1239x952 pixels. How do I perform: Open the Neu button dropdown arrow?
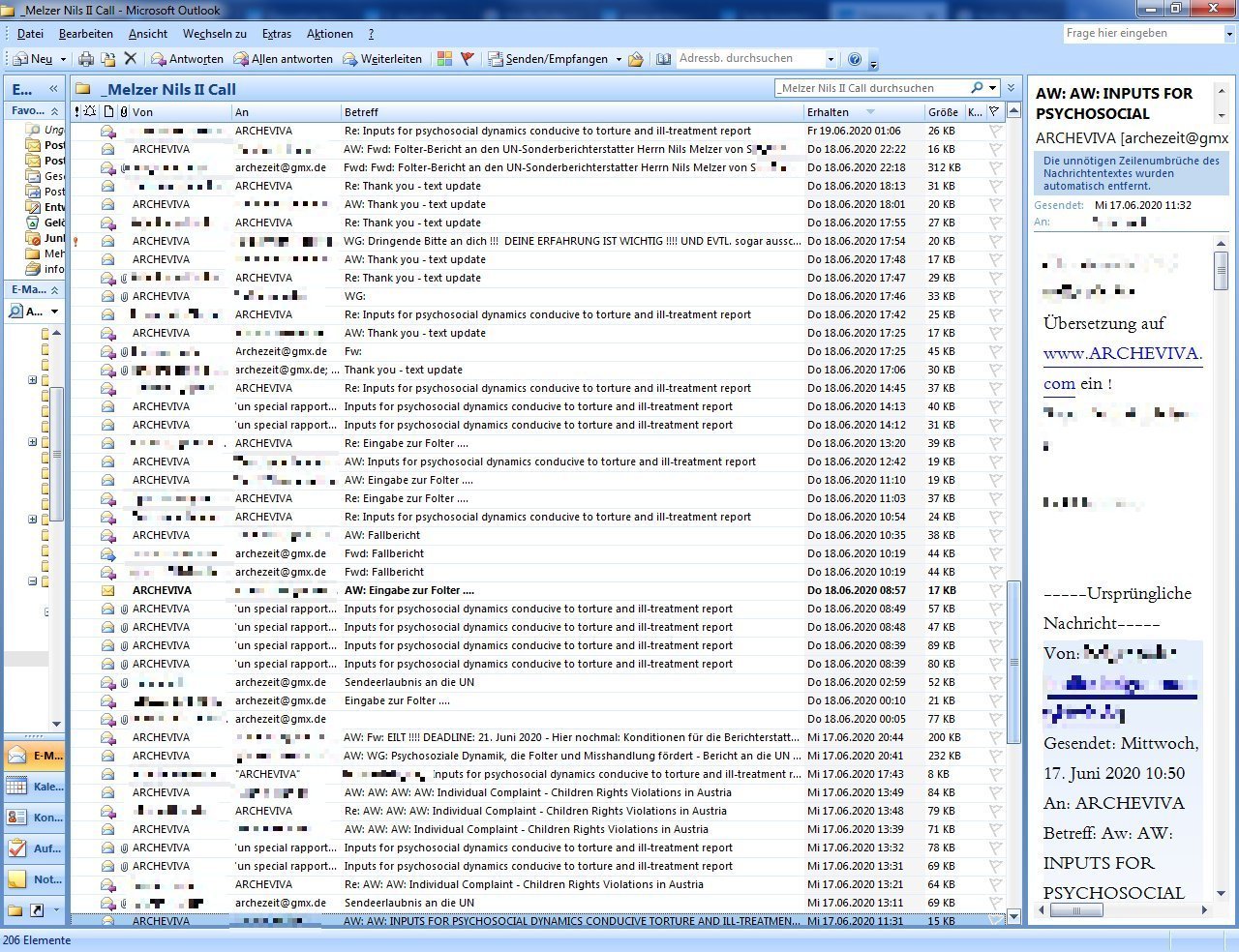coord(64,59)
